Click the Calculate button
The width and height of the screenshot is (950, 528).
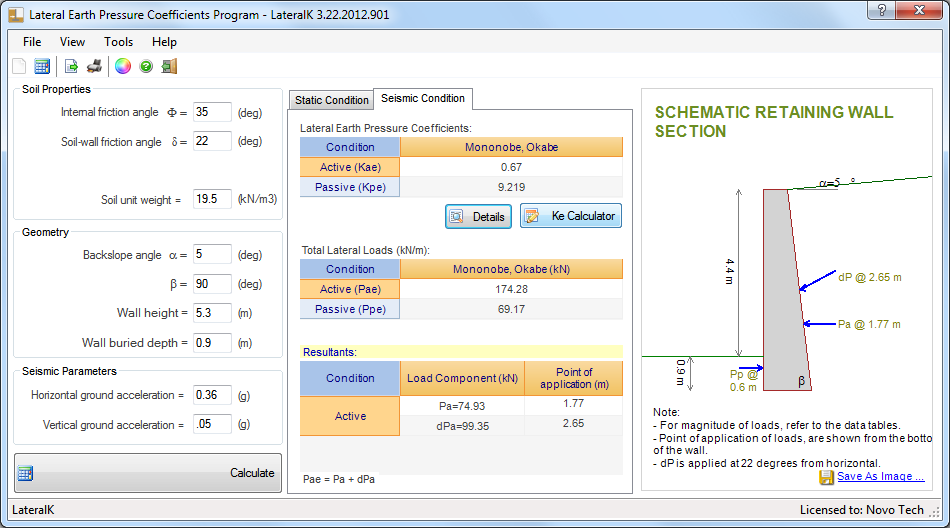point(148,473)
